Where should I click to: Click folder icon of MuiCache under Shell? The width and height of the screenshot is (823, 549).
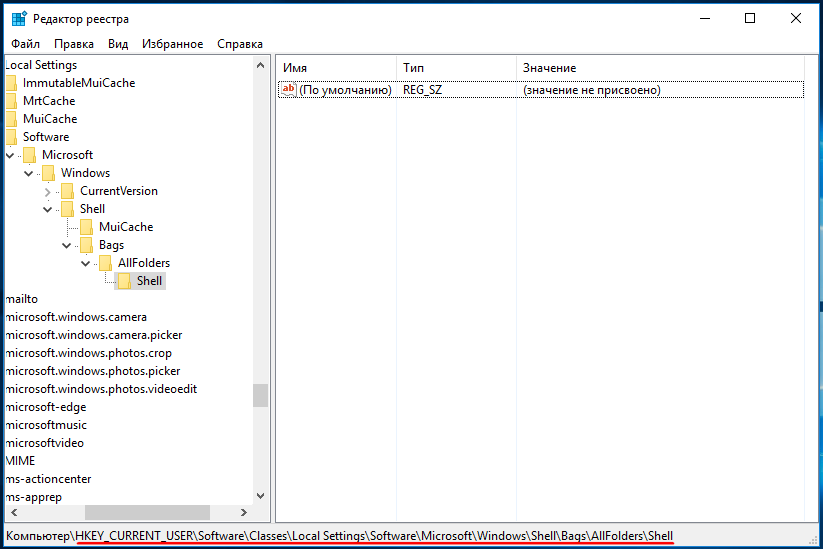[x=87, y=227]
